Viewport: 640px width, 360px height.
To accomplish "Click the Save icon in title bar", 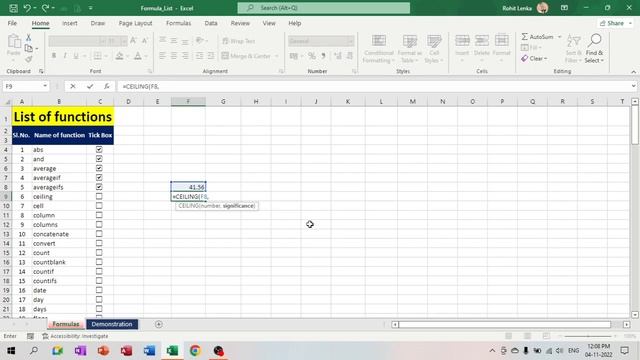I will [13, 8].
